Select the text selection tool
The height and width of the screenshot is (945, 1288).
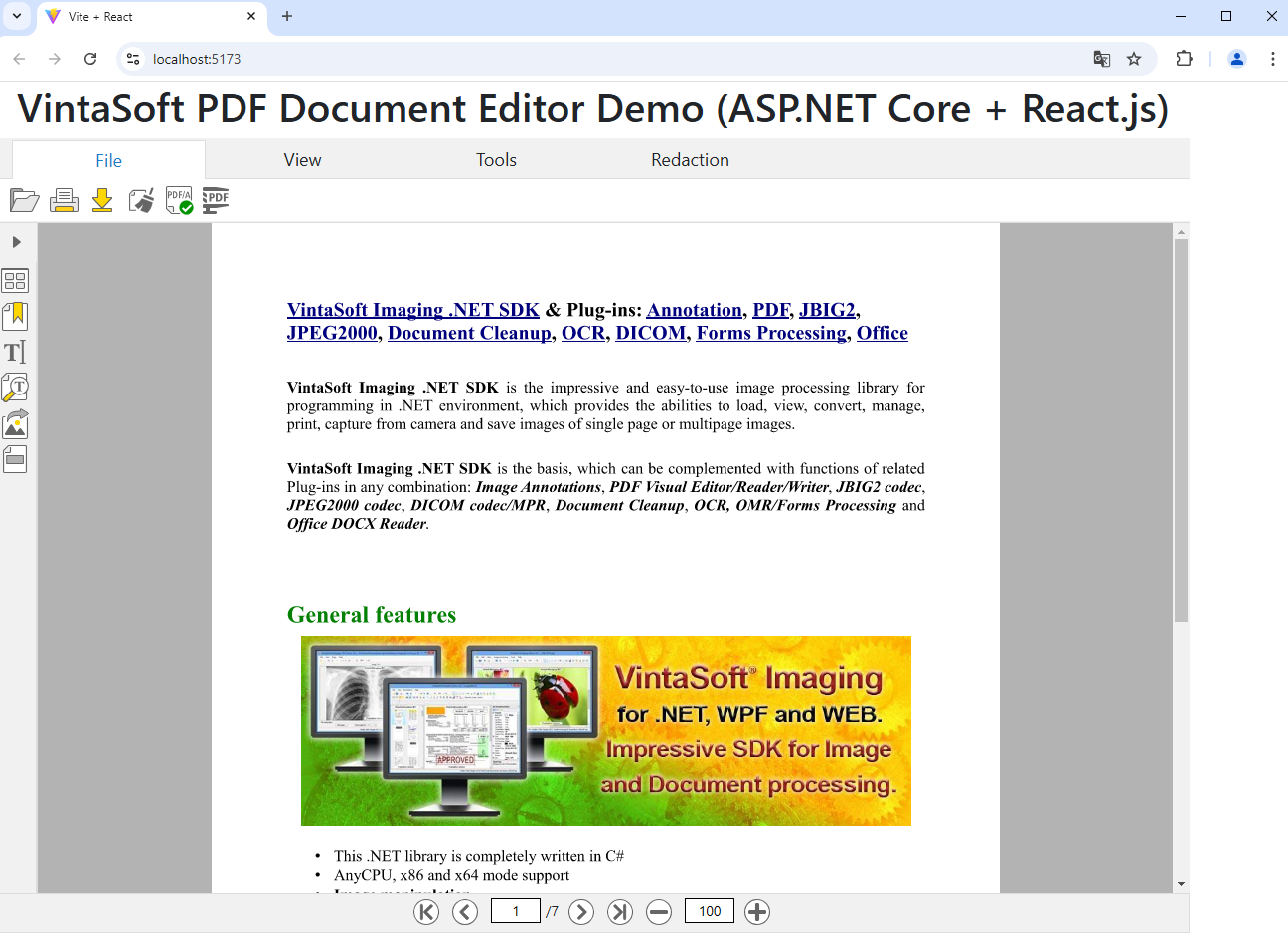pos(15,352)
